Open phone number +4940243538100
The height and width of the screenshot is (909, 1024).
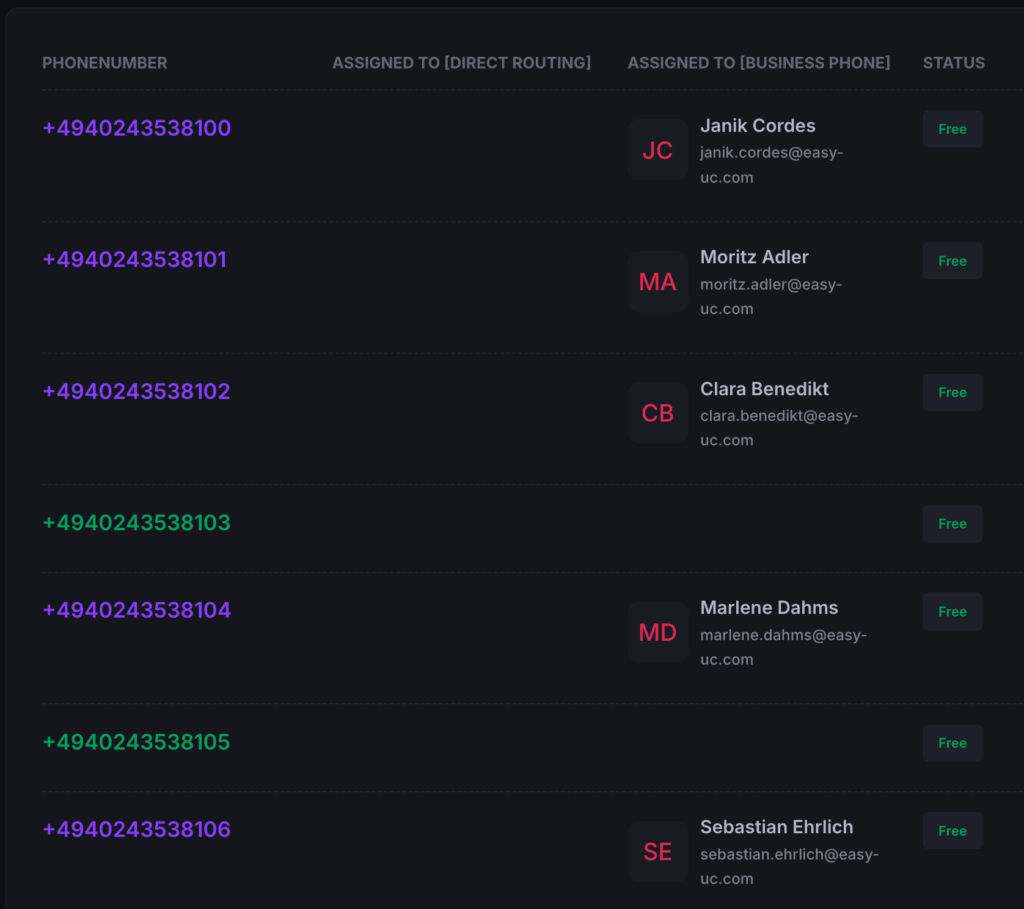tap(136, 128)
